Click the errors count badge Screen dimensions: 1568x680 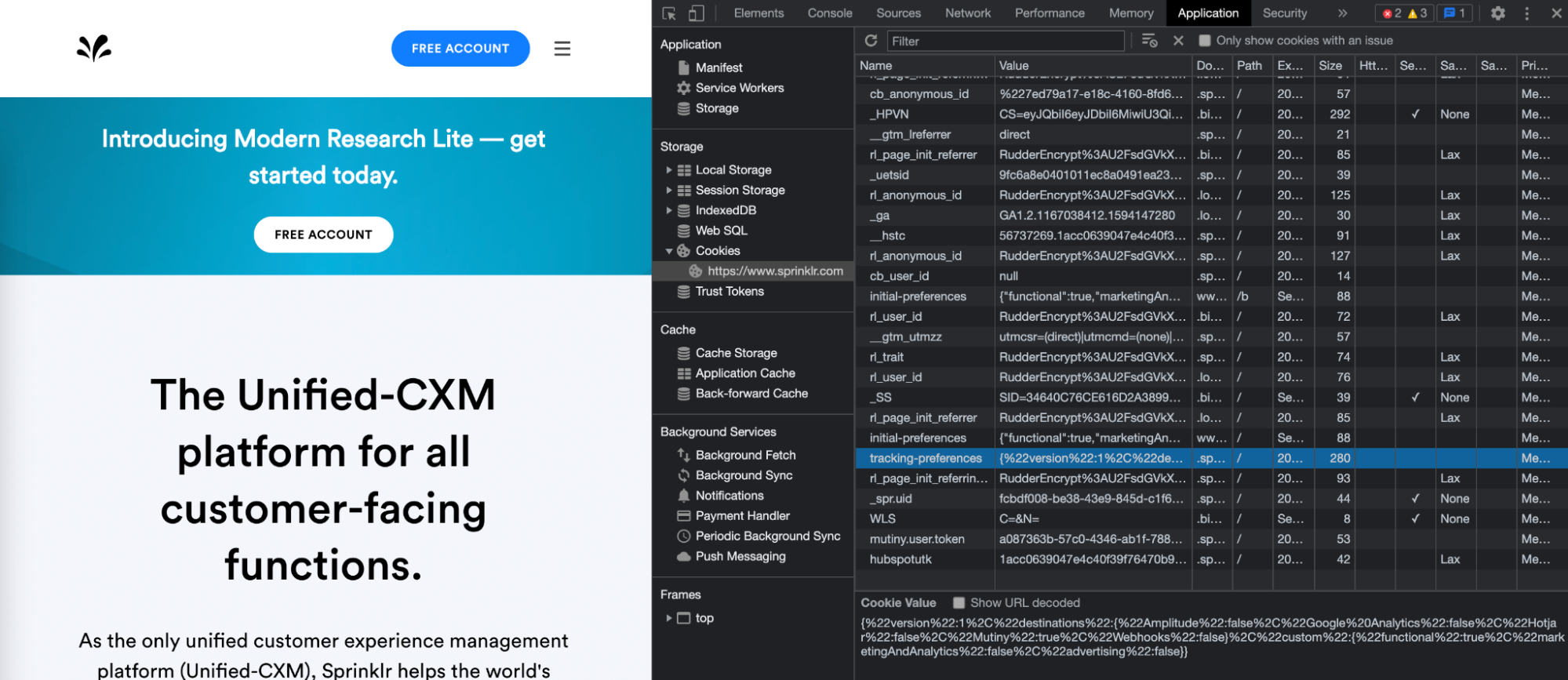point(1392,13)
